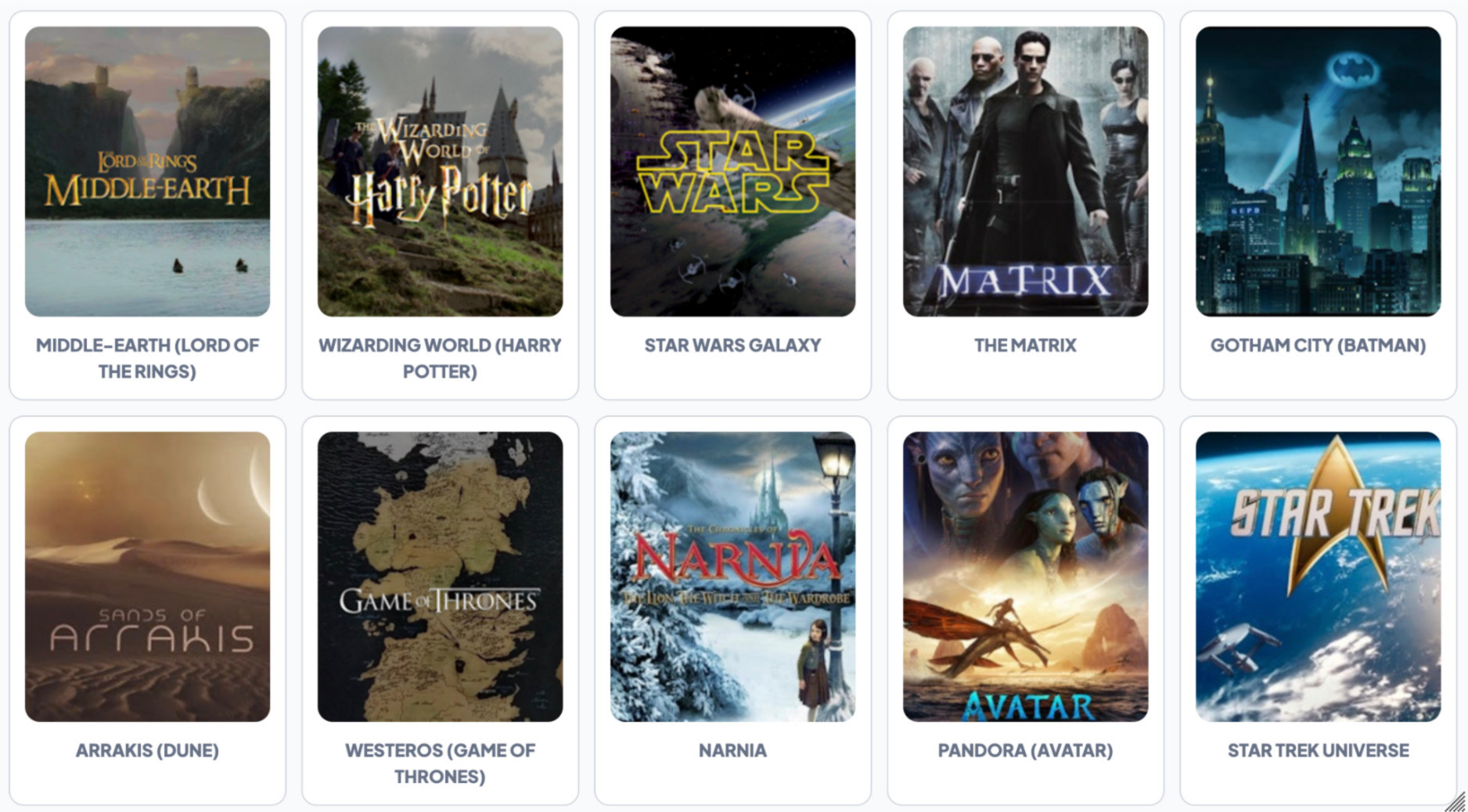
Task: Select the Middle-Earth poster image
Action: point(147,171)
